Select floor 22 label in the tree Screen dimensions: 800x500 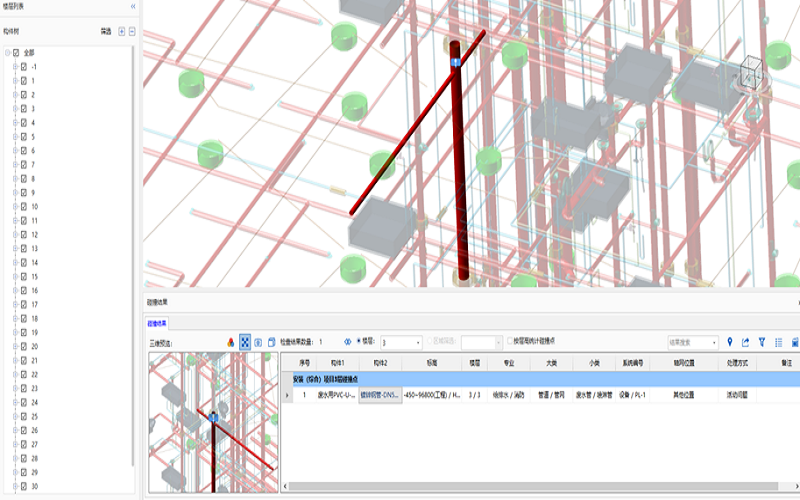[x=34, y=374]
